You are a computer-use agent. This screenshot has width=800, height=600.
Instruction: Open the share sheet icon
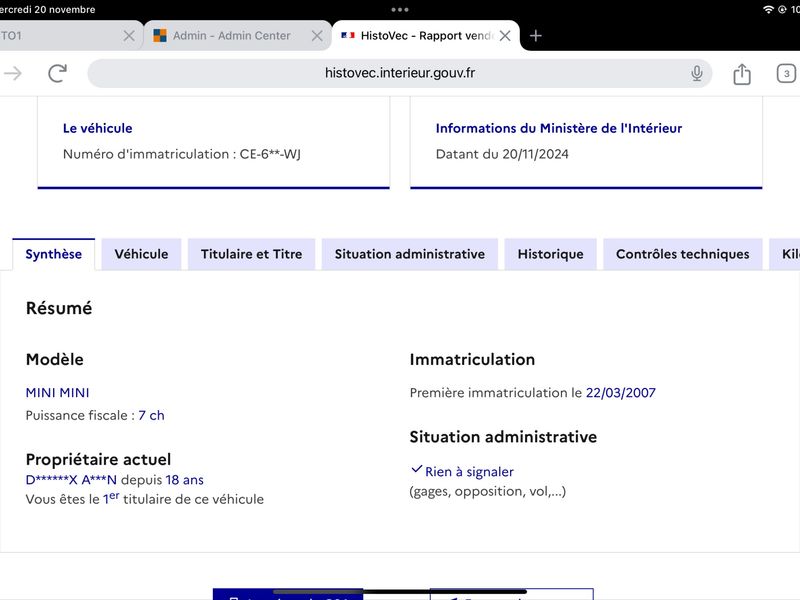click(x=742, y=74)
